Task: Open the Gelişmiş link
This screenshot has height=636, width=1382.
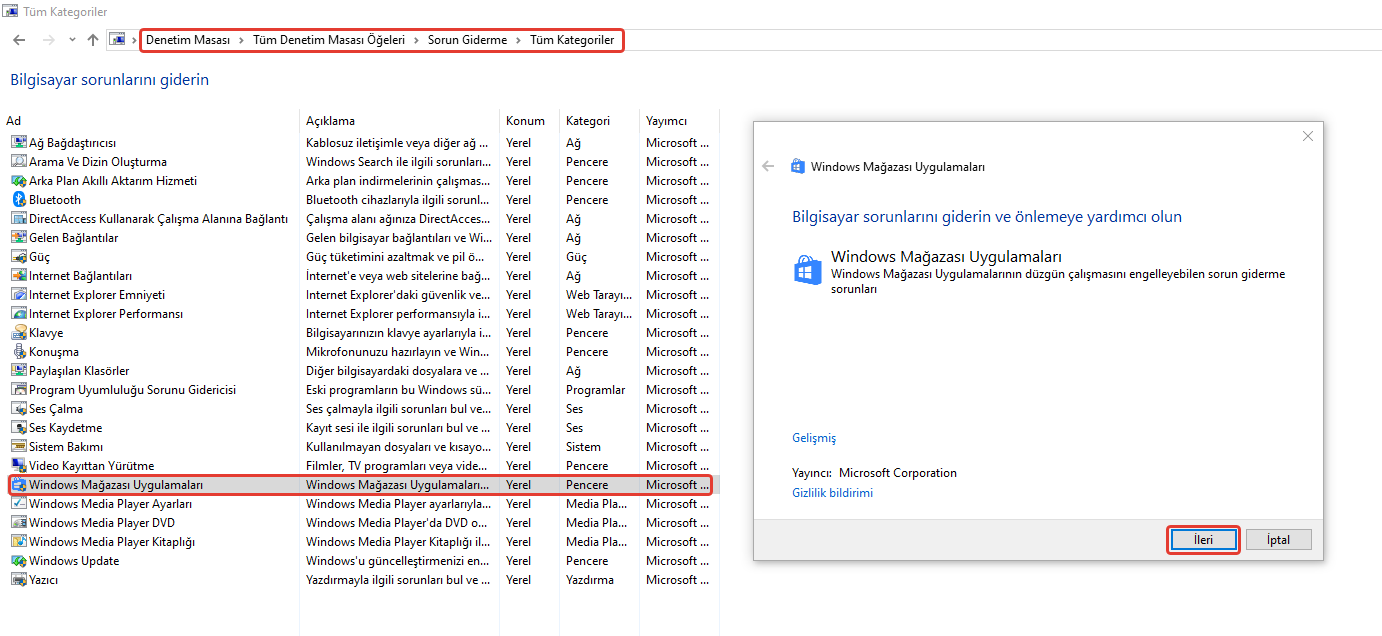Action: 813,438
